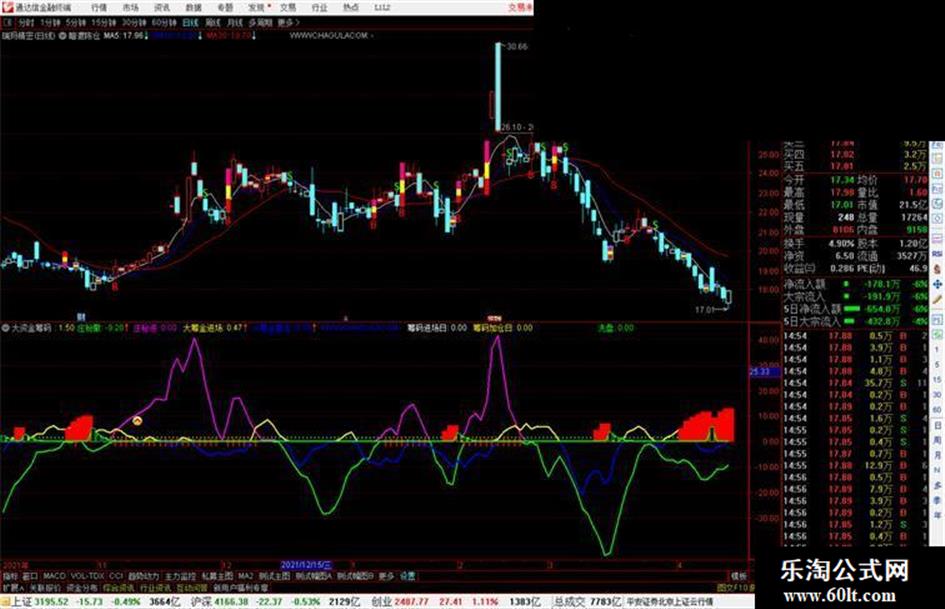Viewport: 945px width, 609px height.
Task: Select the 周 weekly shortcut in right toolbar
Action: pos(937,440)
